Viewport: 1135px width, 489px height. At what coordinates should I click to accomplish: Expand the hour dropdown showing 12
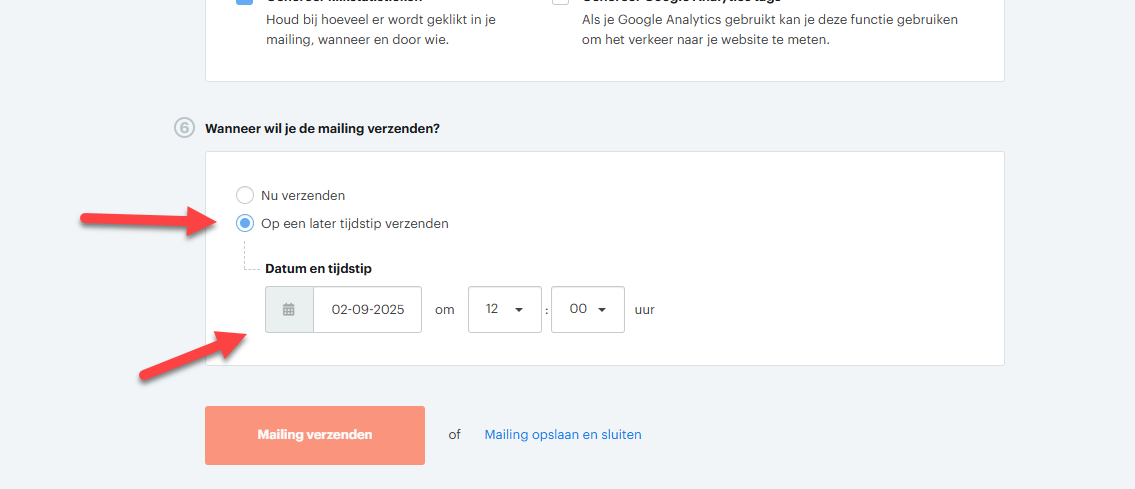[505, 310]
